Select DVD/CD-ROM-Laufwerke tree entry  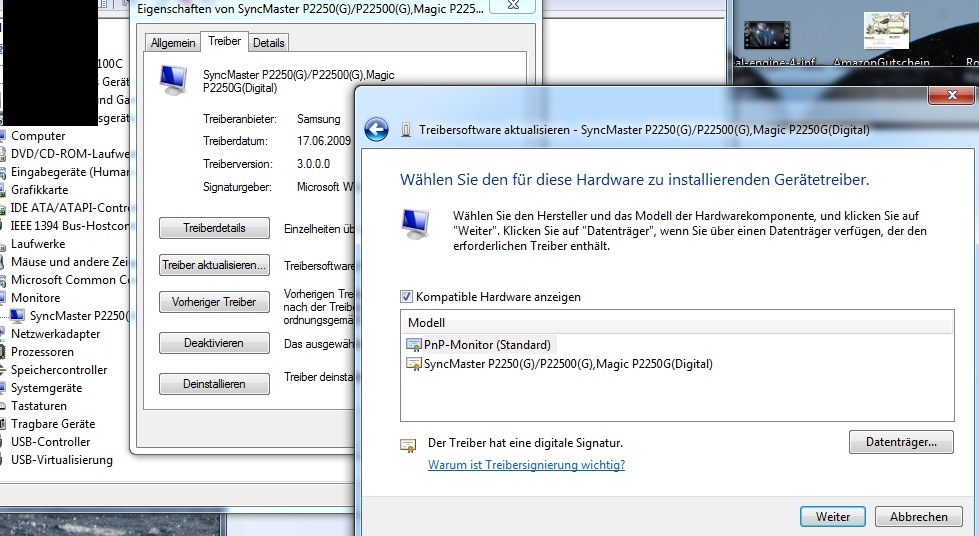click(70, 154)
